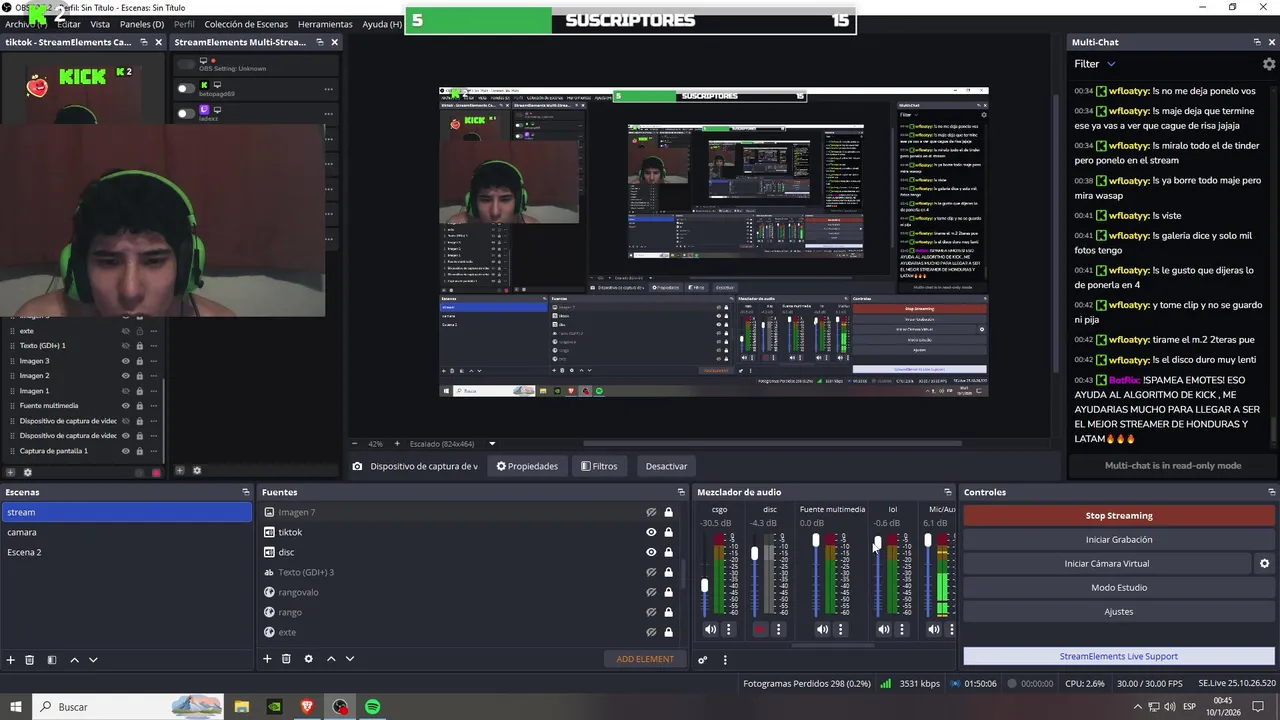Mute the csgo audio channel
This screenshot has width=1280, height=720.
[710, 629]
